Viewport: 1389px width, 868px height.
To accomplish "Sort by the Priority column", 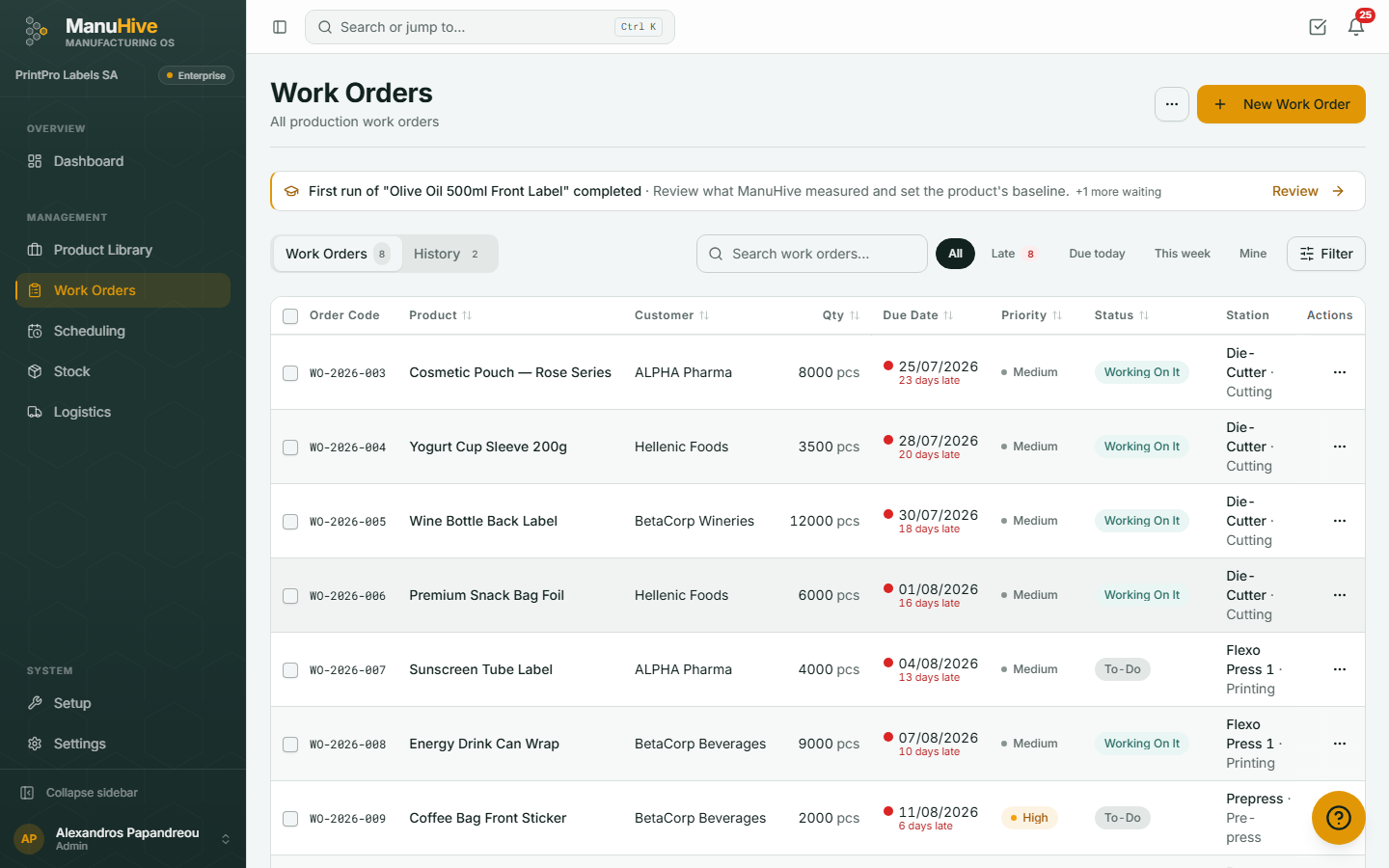I will pos(1031,315).
